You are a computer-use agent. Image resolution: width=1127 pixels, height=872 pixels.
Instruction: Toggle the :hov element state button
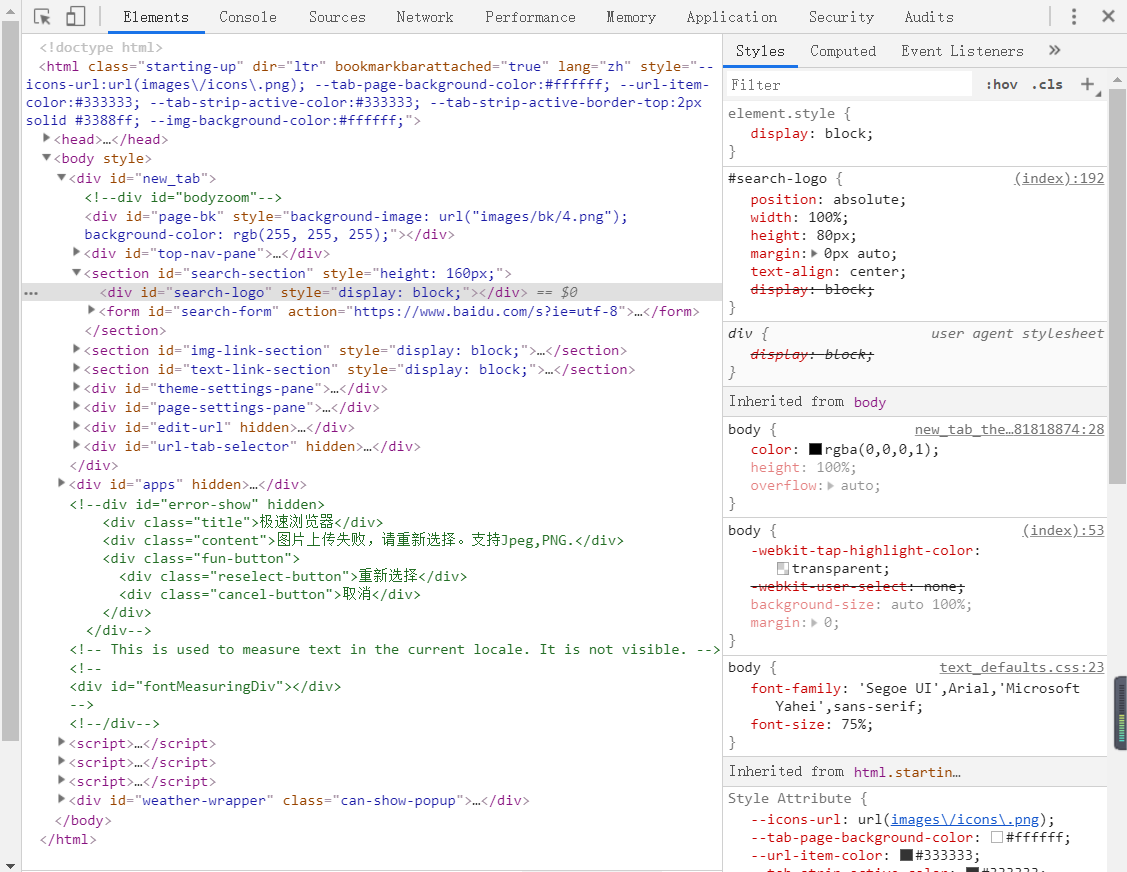[1001, 85]
